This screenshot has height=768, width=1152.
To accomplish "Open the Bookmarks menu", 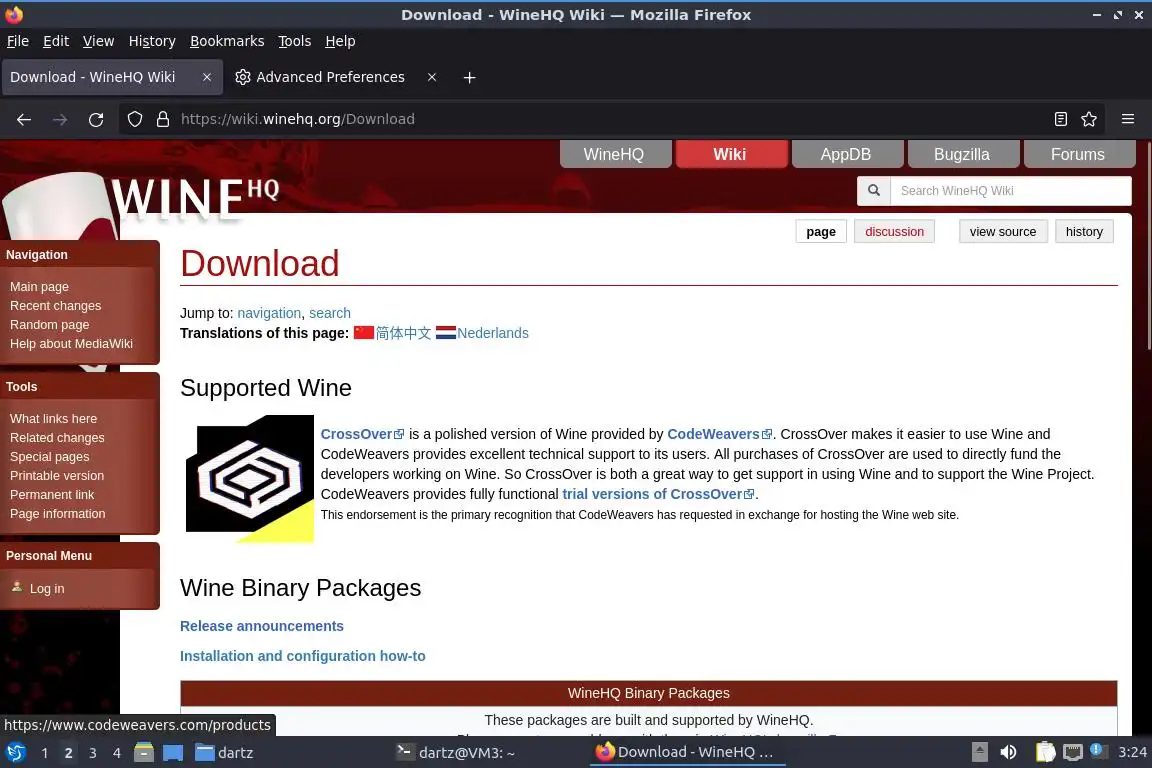I will click(x=227, y=41).
